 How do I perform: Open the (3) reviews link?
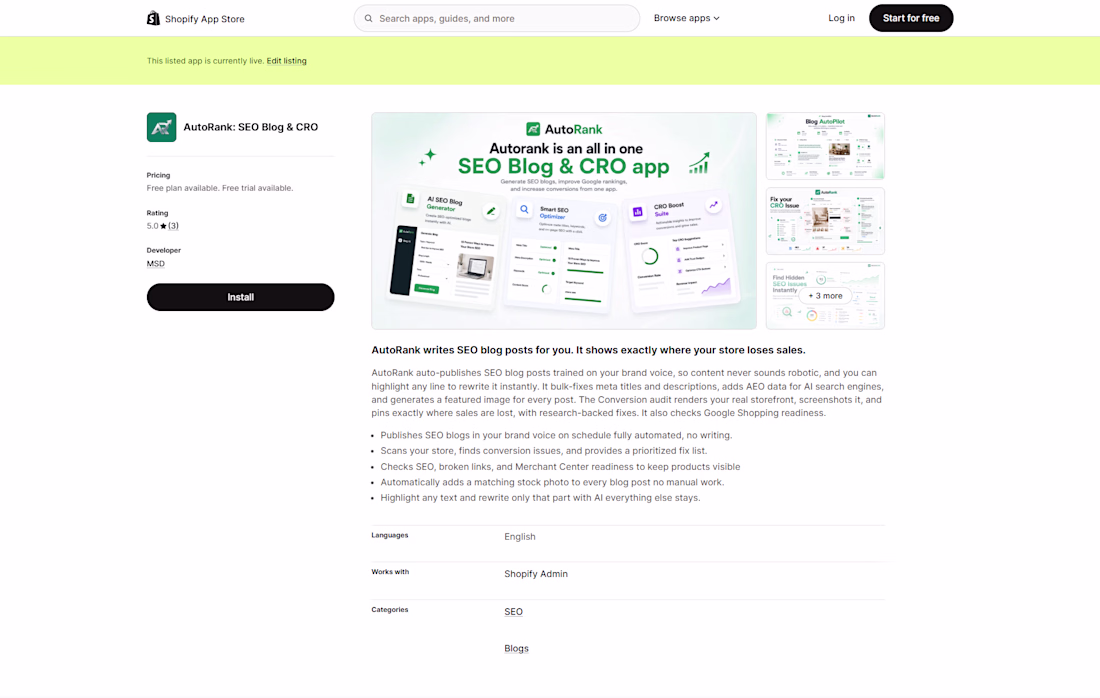(x=173, y=226)
